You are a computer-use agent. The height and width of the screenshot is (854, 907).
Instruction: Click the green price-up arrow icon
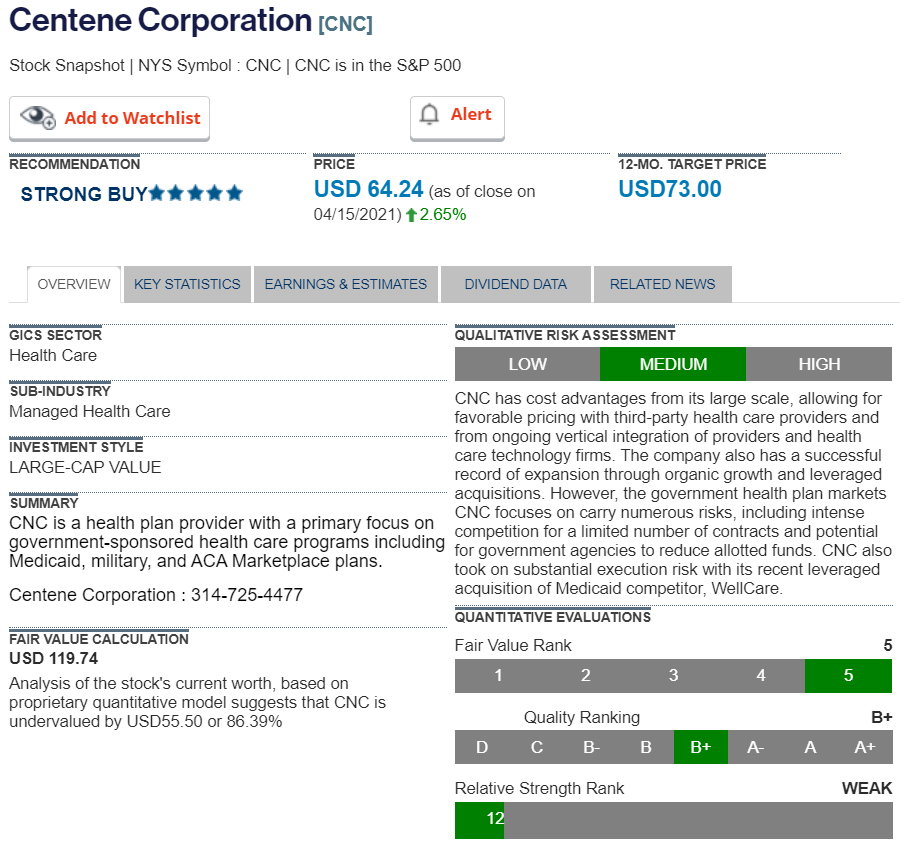point(411,215)
